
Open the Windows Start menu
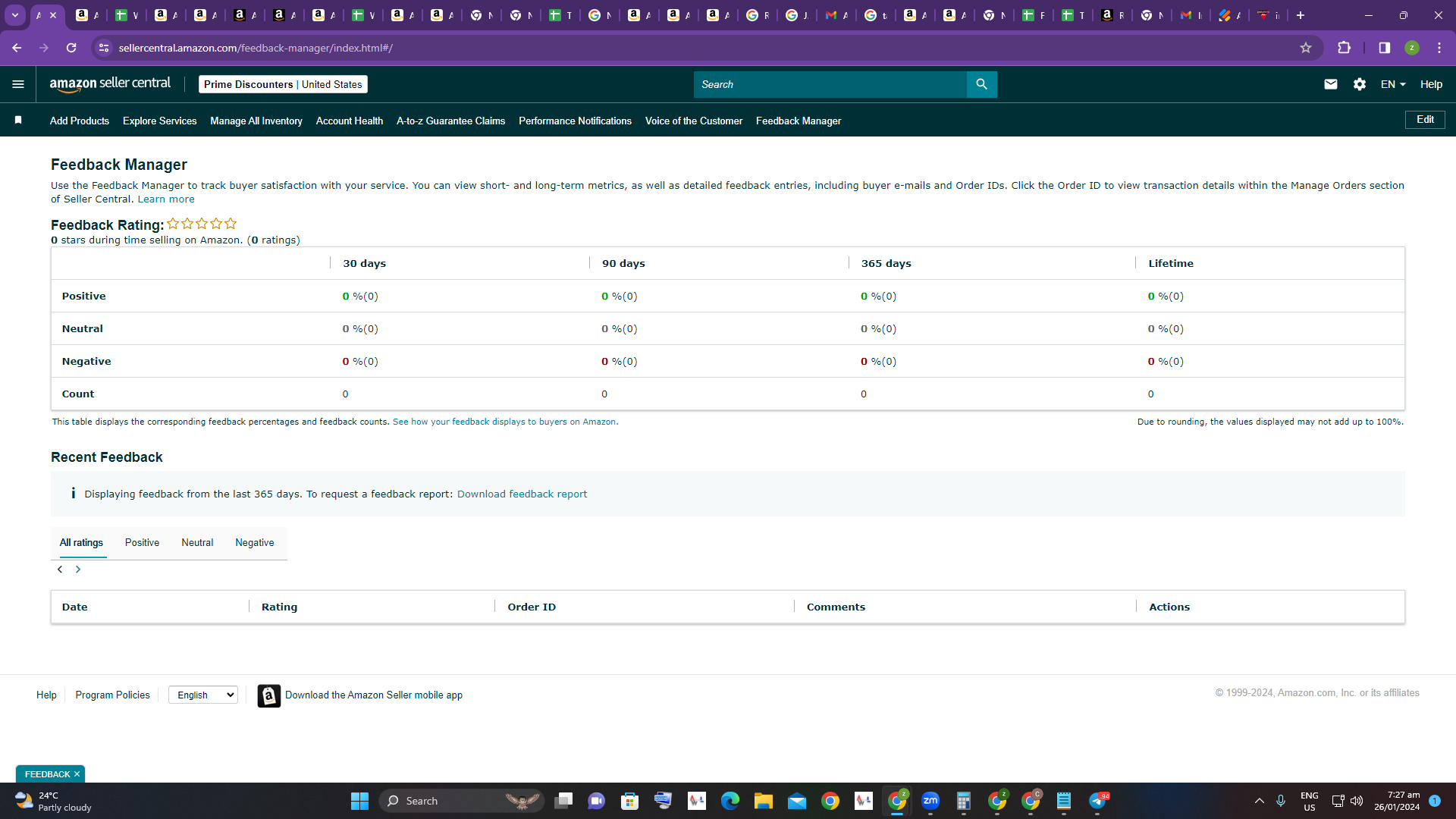pos(359,801)
